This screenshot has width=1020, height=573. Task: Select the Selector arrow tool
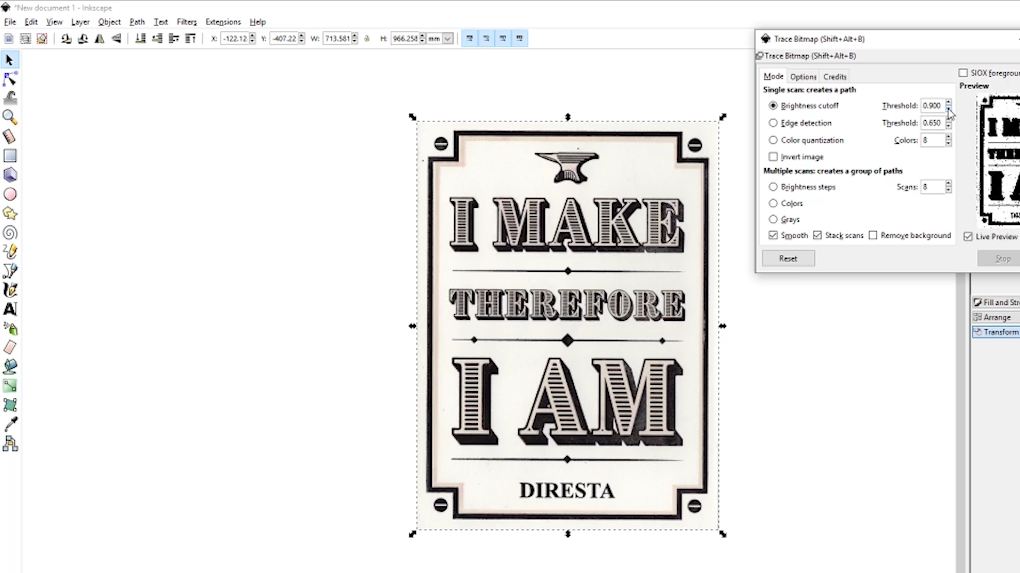click(x=10, y=60)
